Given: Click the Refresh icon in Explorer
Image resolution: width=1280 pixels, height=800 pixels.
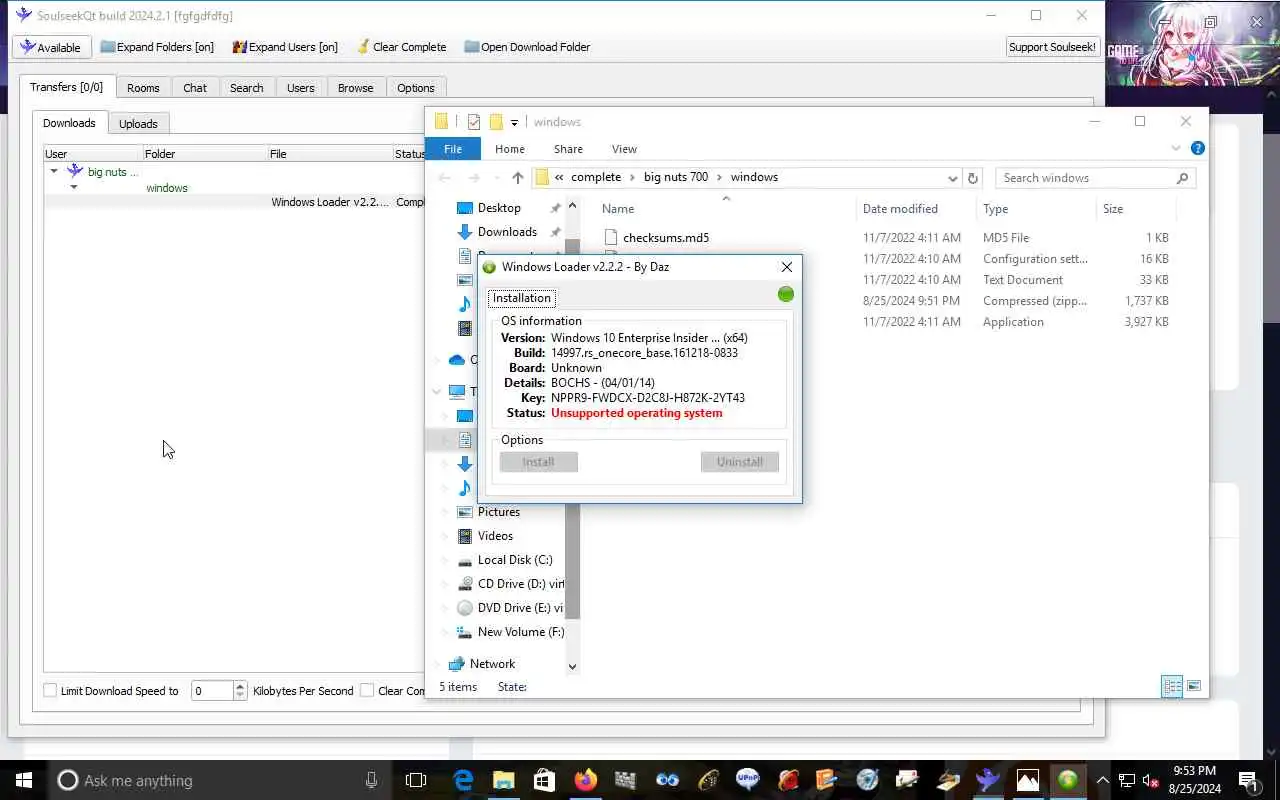Looking at the screenshot, I should tap(972, 178).
